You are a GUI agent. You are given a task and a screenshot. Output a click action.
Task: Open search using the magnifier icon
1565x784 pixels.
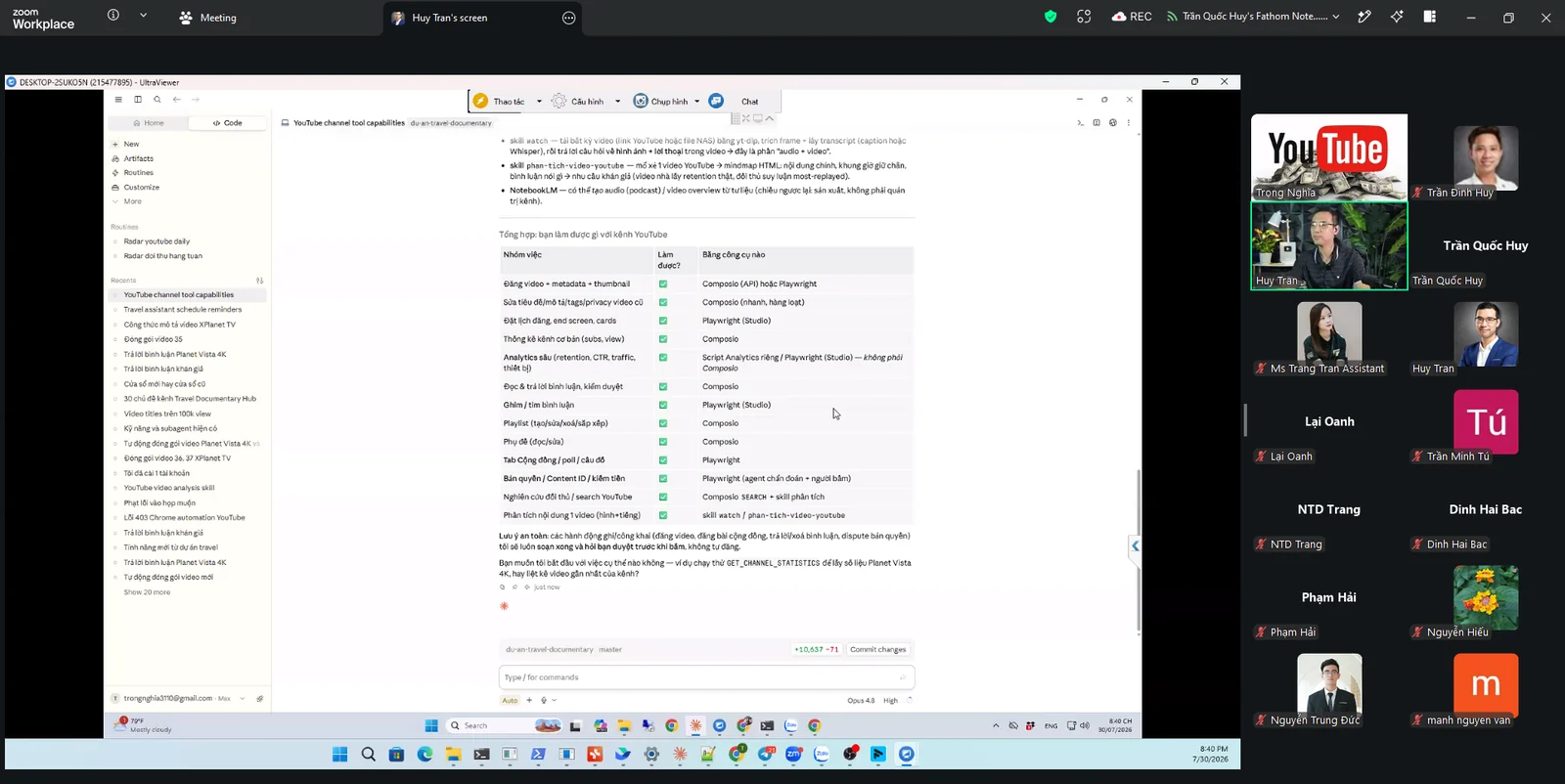pyautogui.click(x=156, y=100)
